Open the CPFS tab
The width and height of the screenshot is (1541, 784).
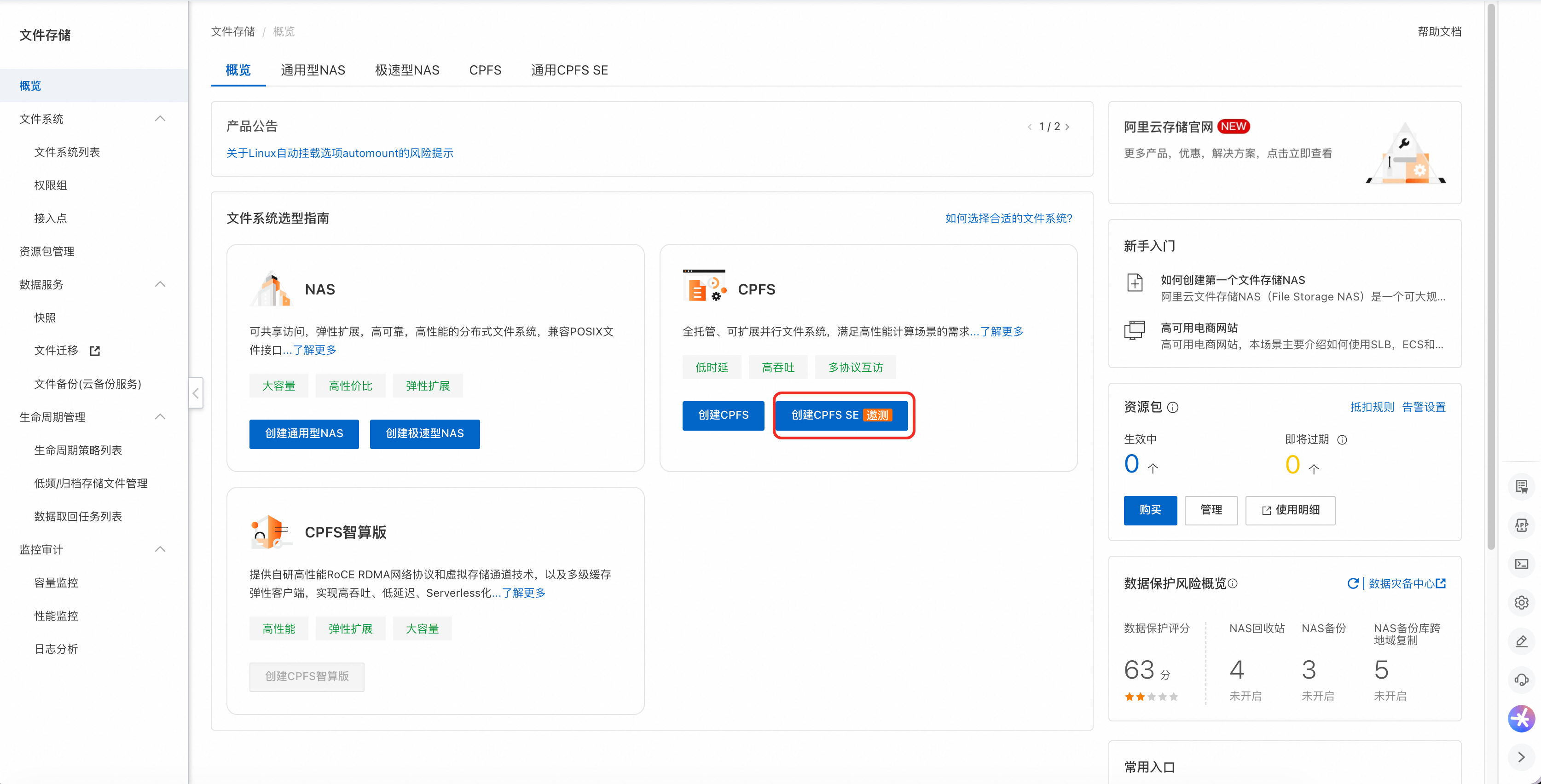coord(485,70)
